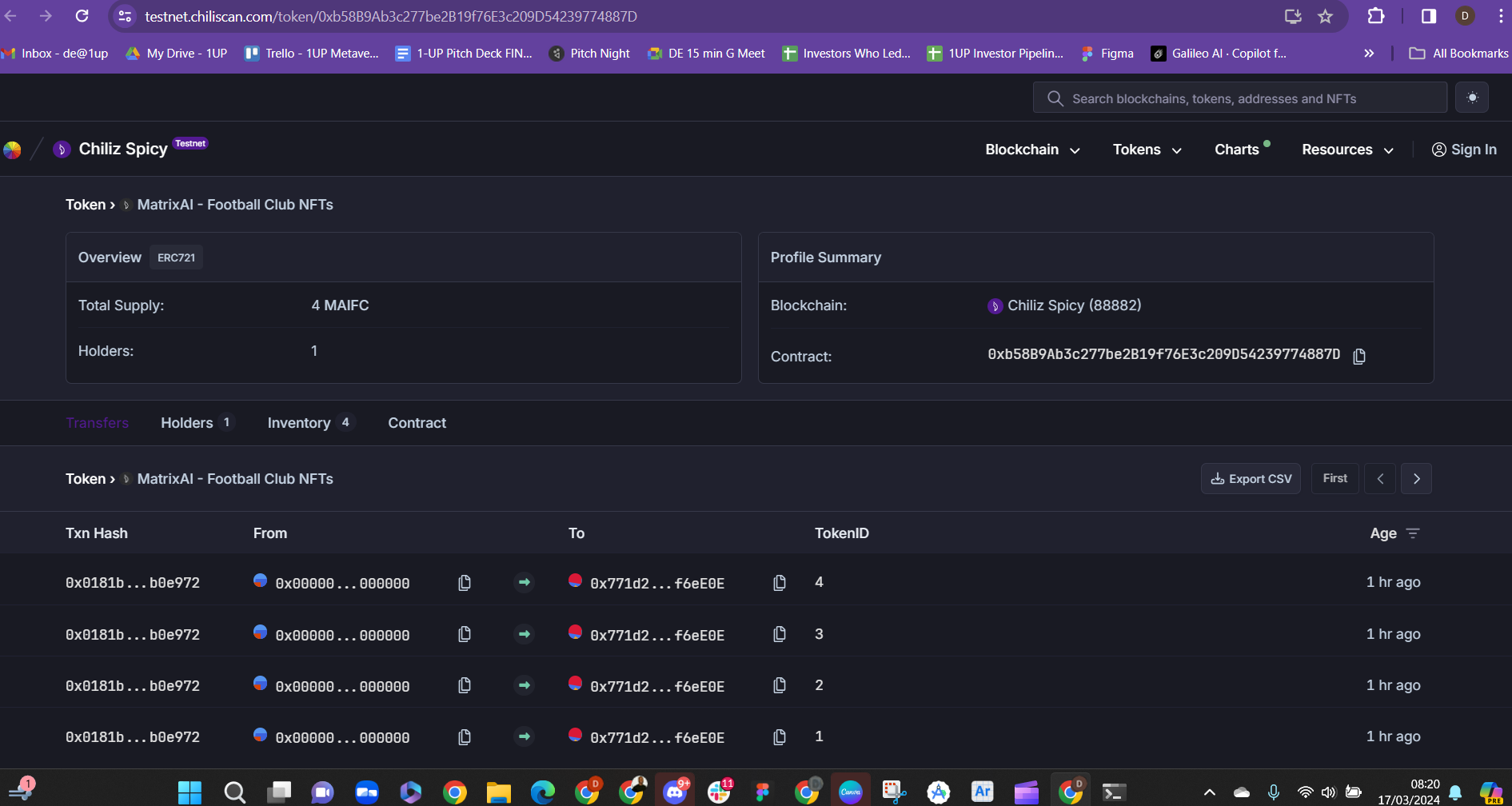Bookmark this page with the star icon
This screenshot has width=1512, height=806.
[x=1326, y=16]
